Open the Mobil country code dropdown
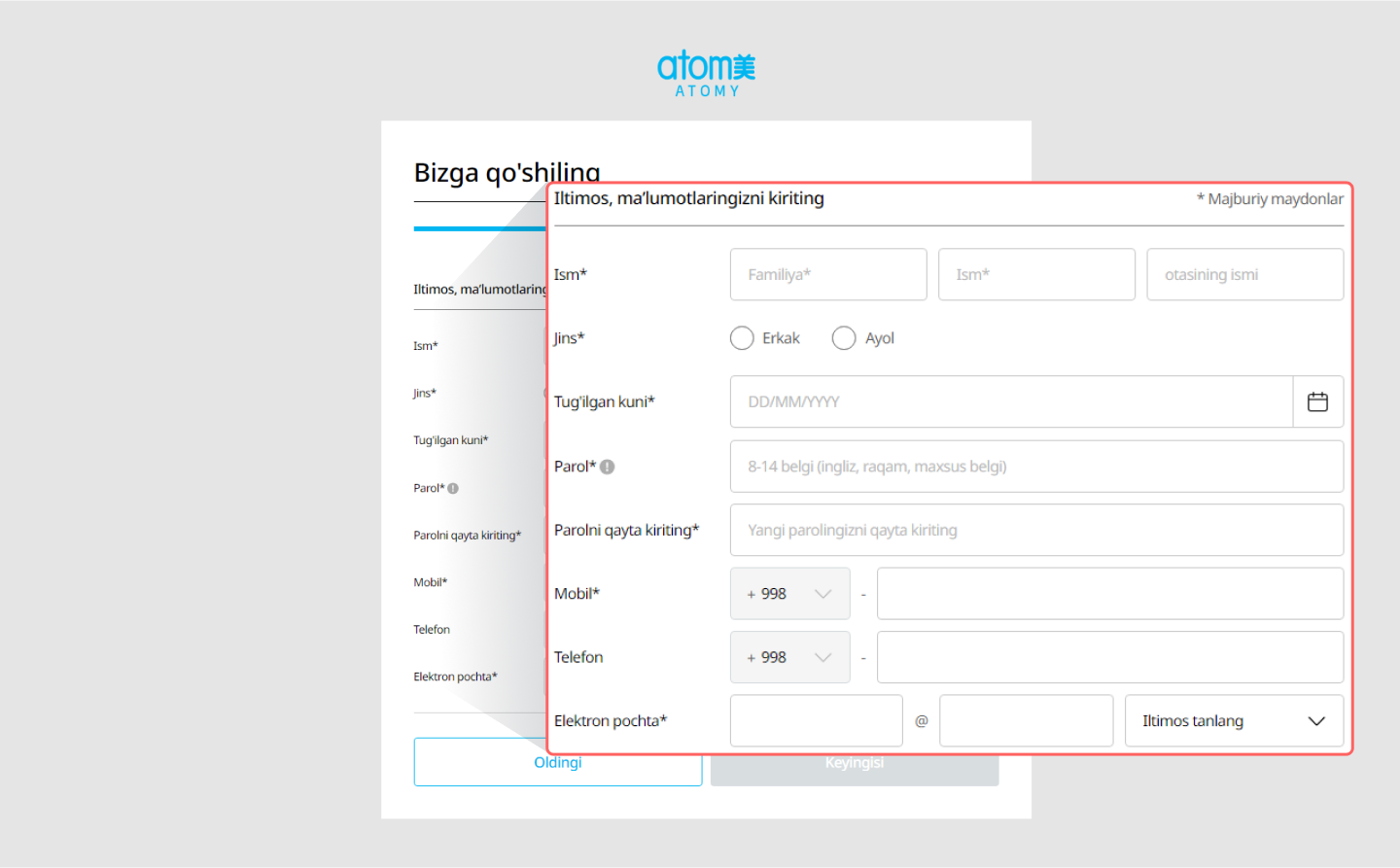 pyautogui.click(x=789, y=594)
